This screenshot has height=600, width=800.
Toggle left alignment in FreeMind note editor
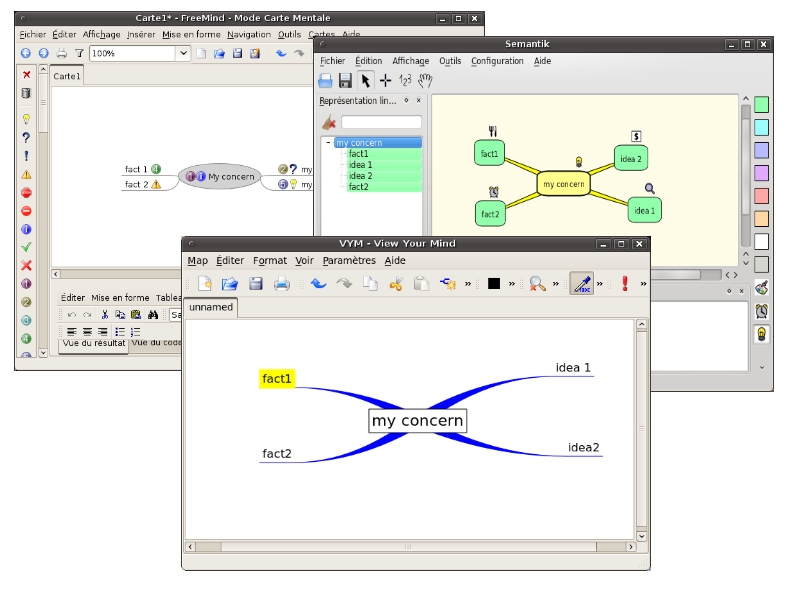pos(72,332)
